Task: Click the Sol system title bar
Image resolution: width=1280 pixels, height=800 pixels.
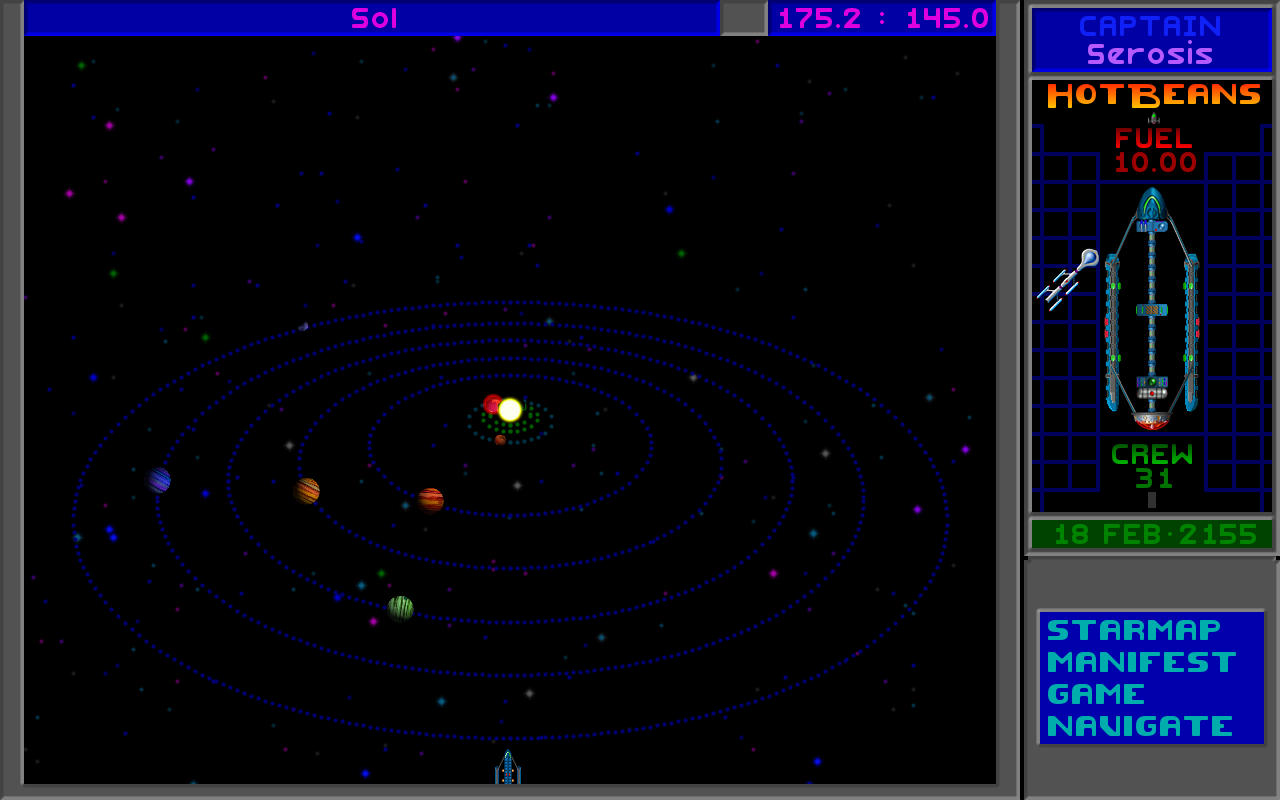Action: (373, 18)
